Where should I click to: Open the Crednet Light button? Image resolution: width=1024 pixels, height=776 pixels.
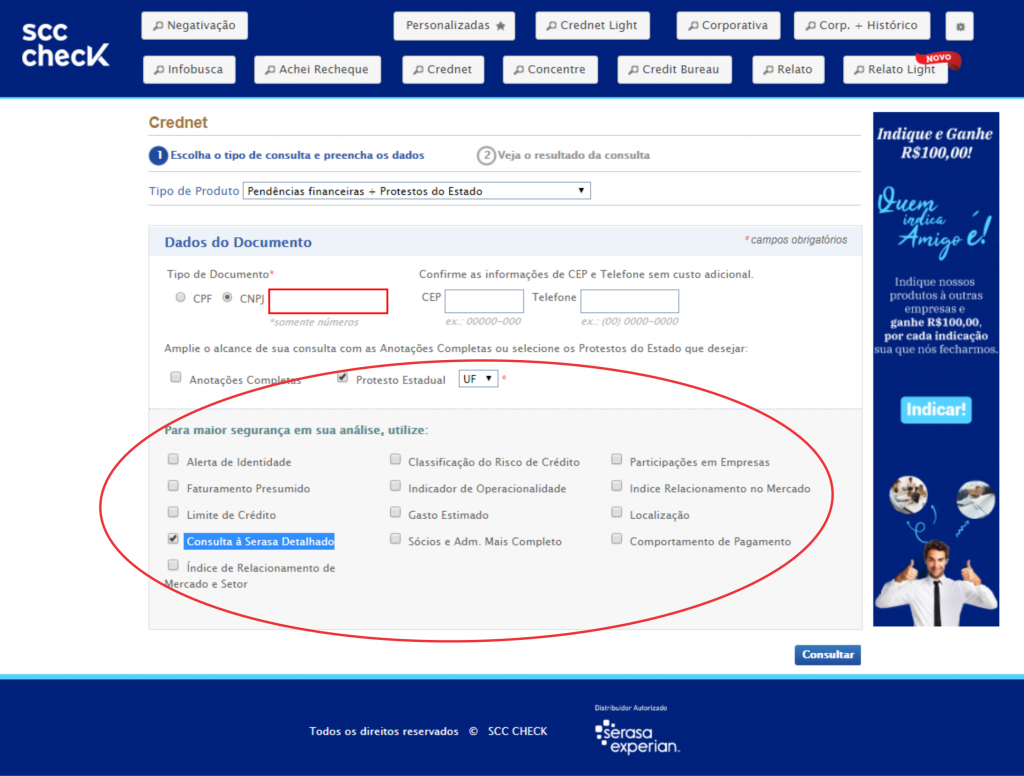point(592,25)
